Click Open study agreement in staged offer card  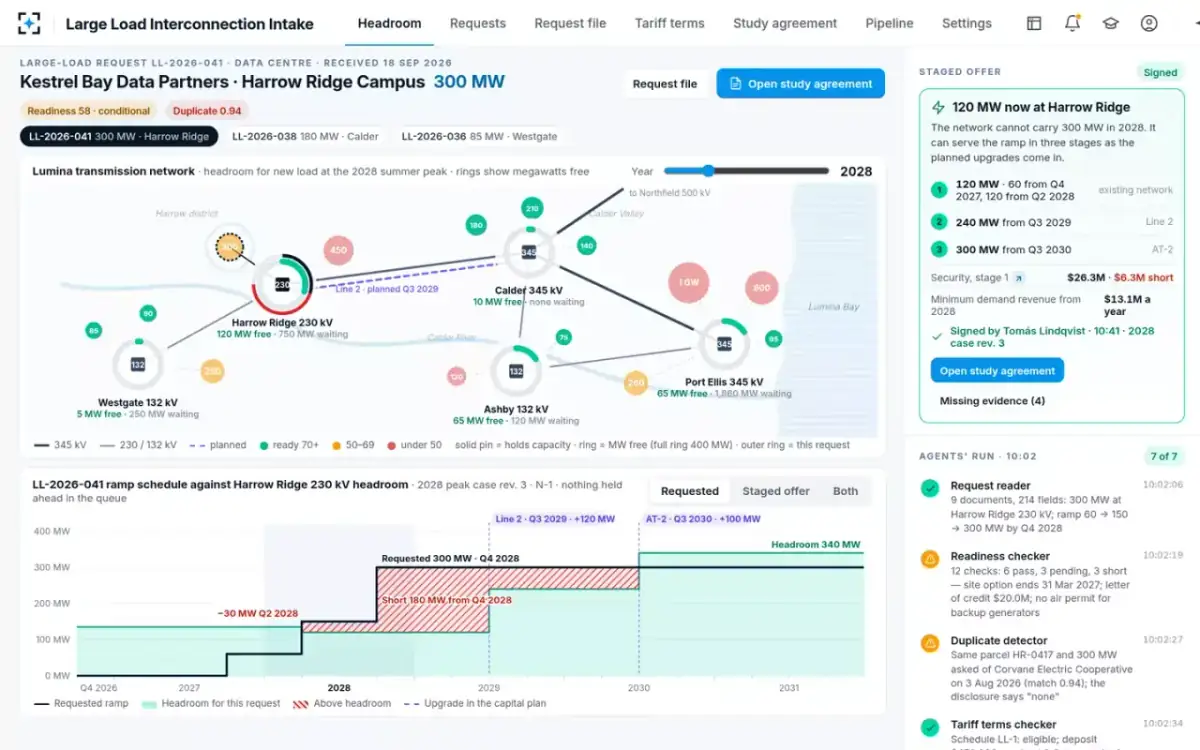[x=997, y=371]
